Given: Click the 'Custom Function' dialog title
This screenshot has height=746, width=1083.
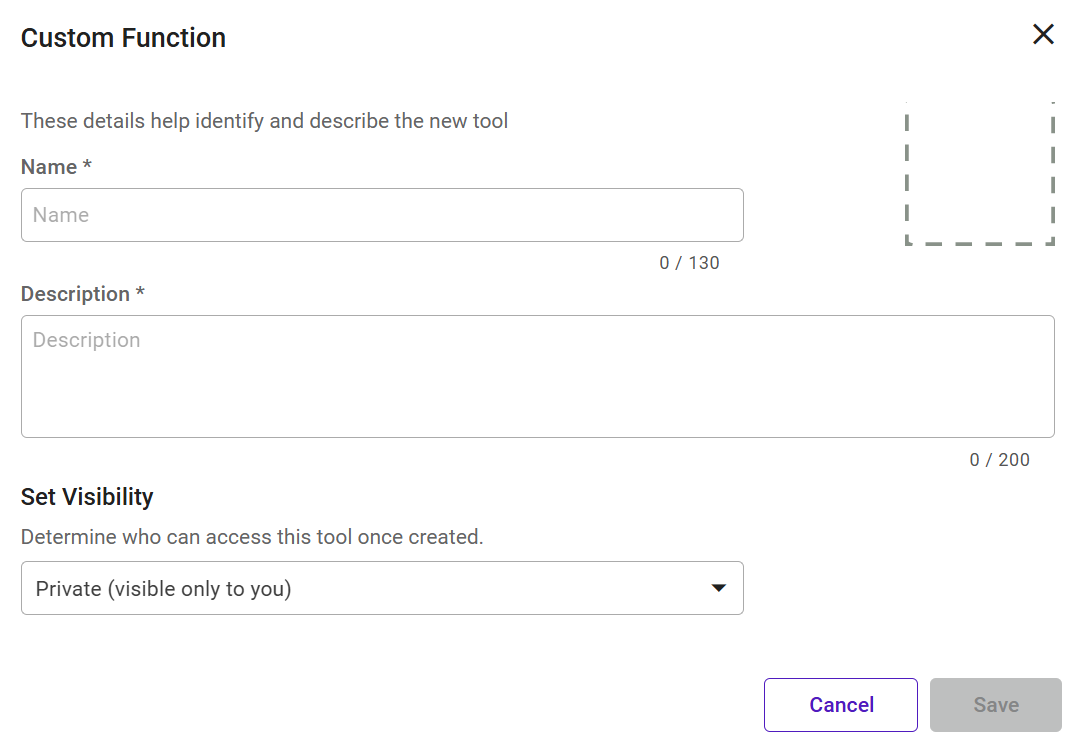Looking at the screenshot, I should click(123, 38).
